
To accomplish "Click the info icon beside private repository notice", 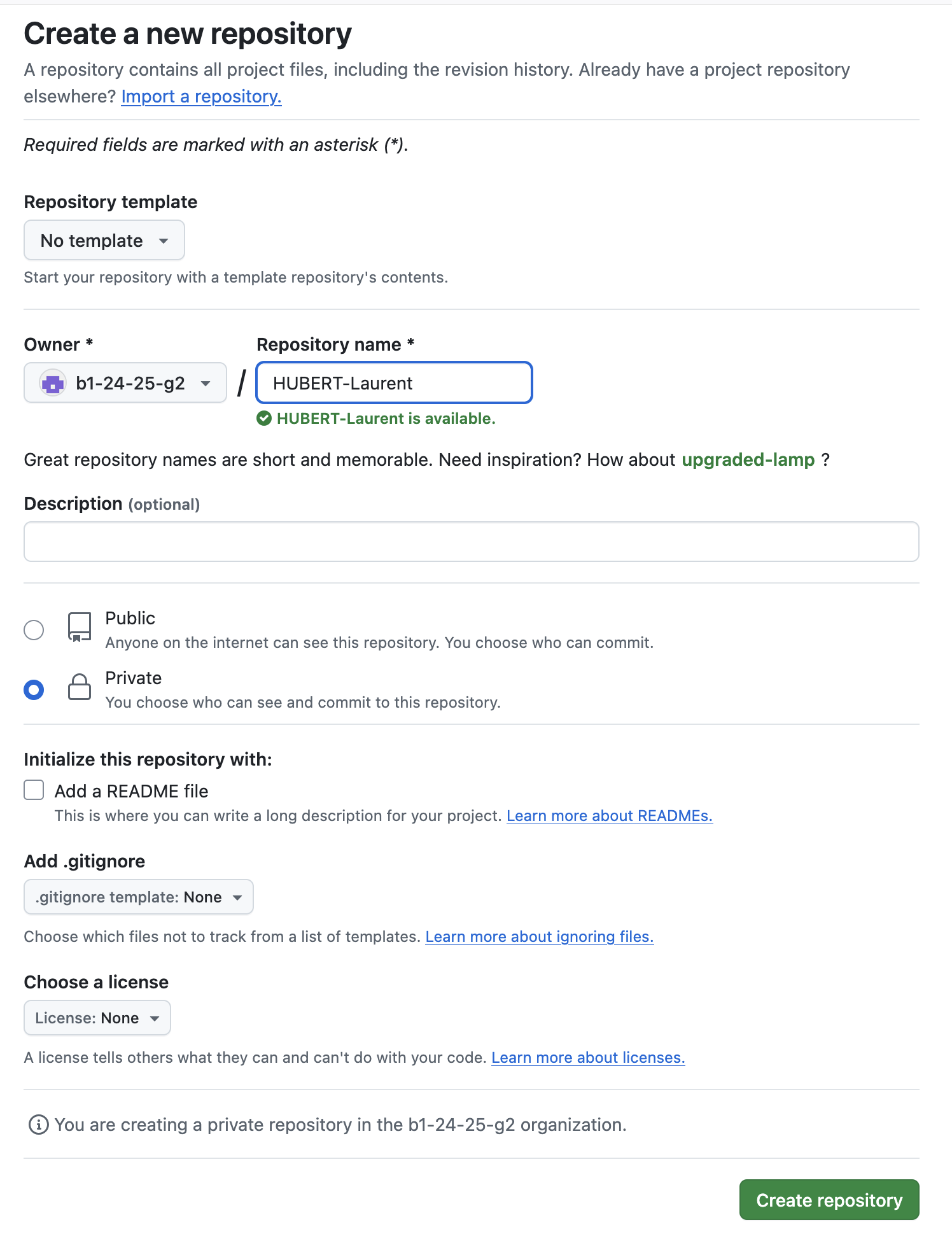I will point(38,1125).
